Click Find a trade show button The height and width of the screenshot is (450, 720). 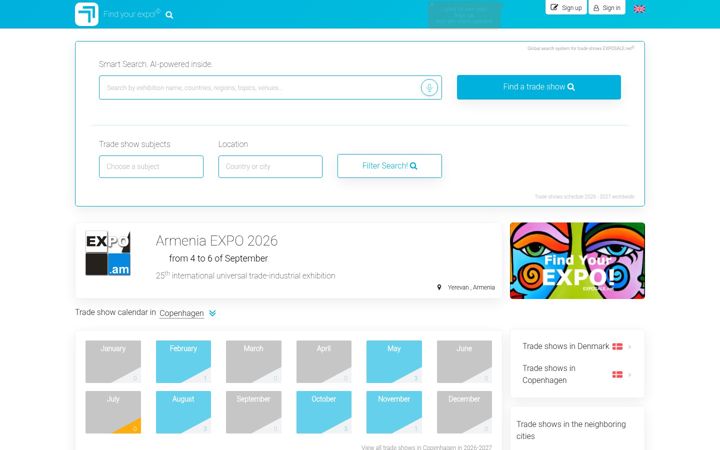coord(539,87)
